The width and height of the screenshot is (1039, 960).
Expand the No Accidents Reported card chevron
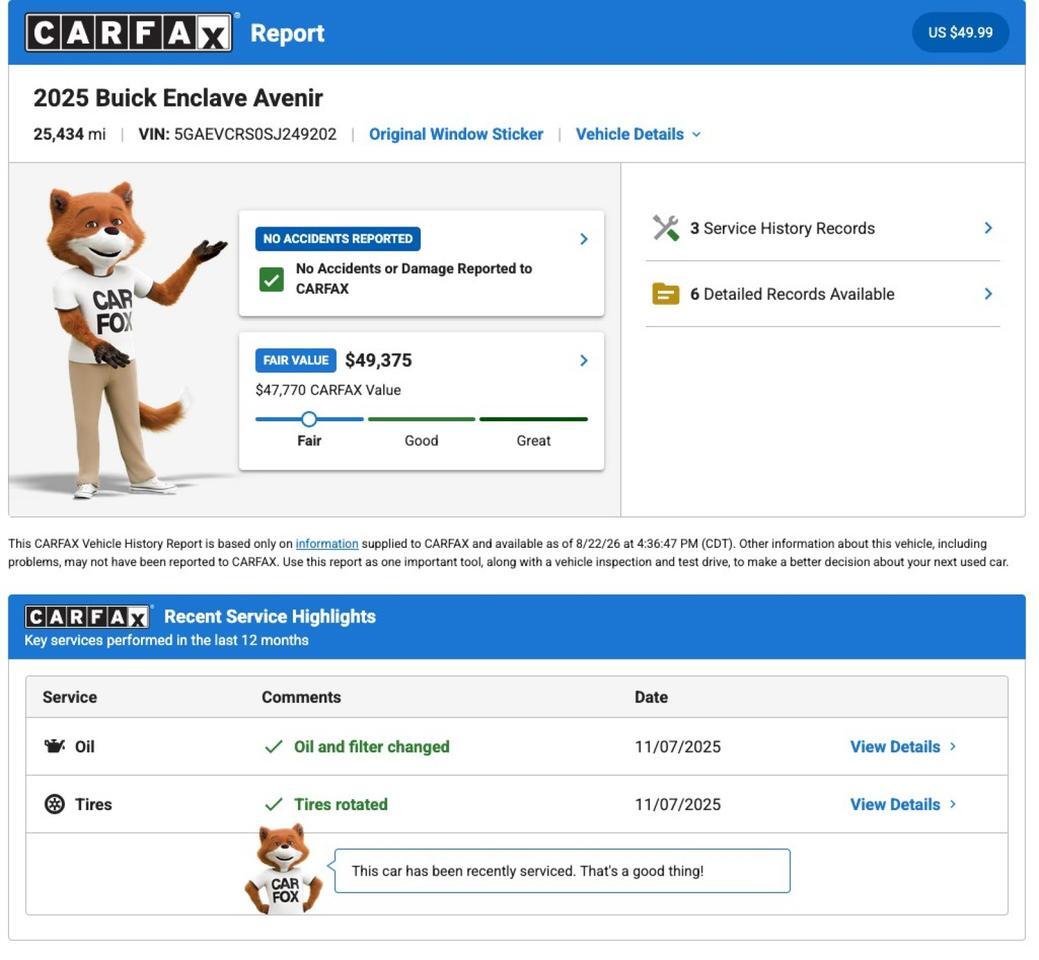[584, 239]
